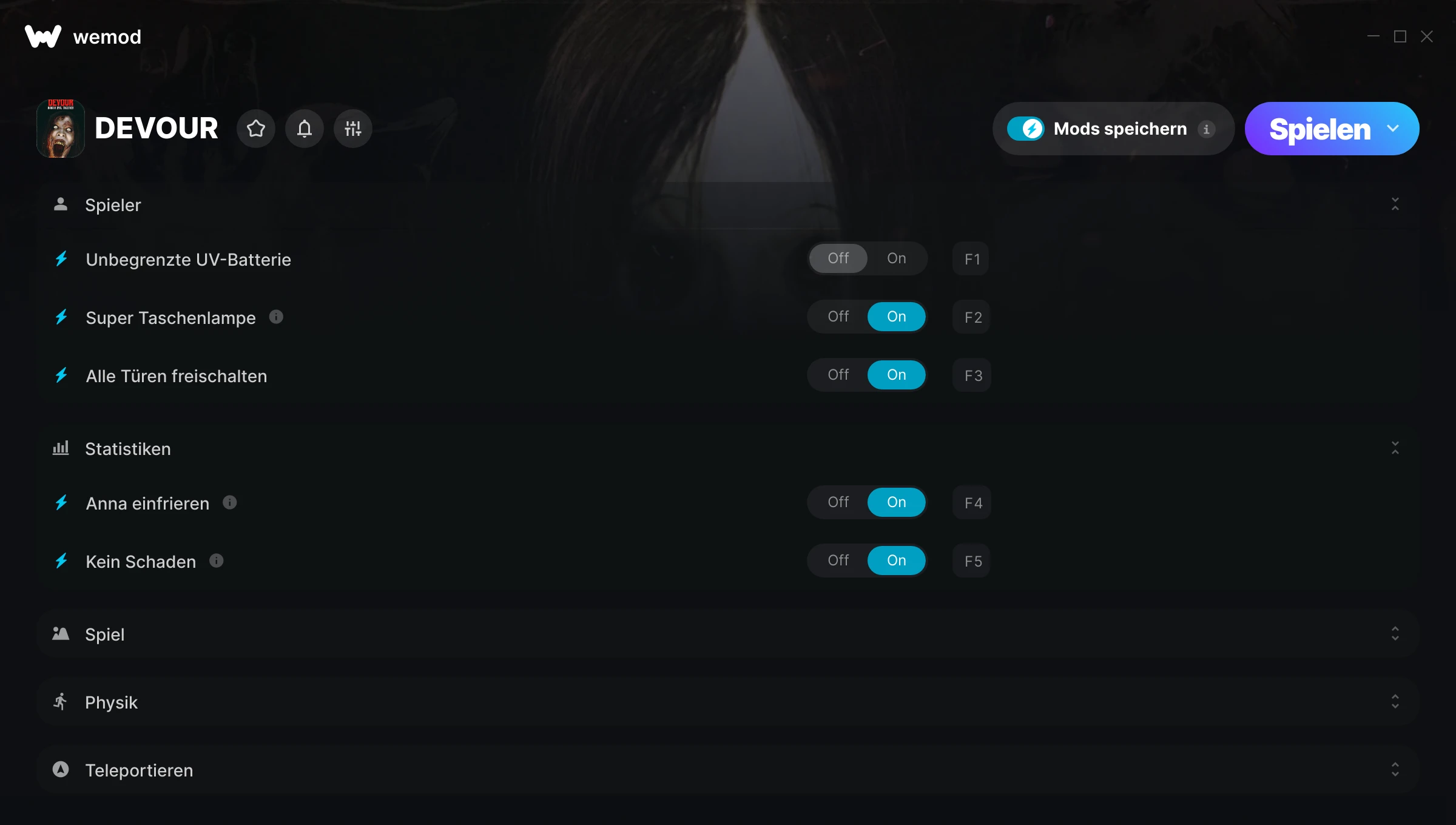Turn off Super Taschenlampe
Screen dimensions: 1456x825
pyautogui.click(x=838, y=317)
